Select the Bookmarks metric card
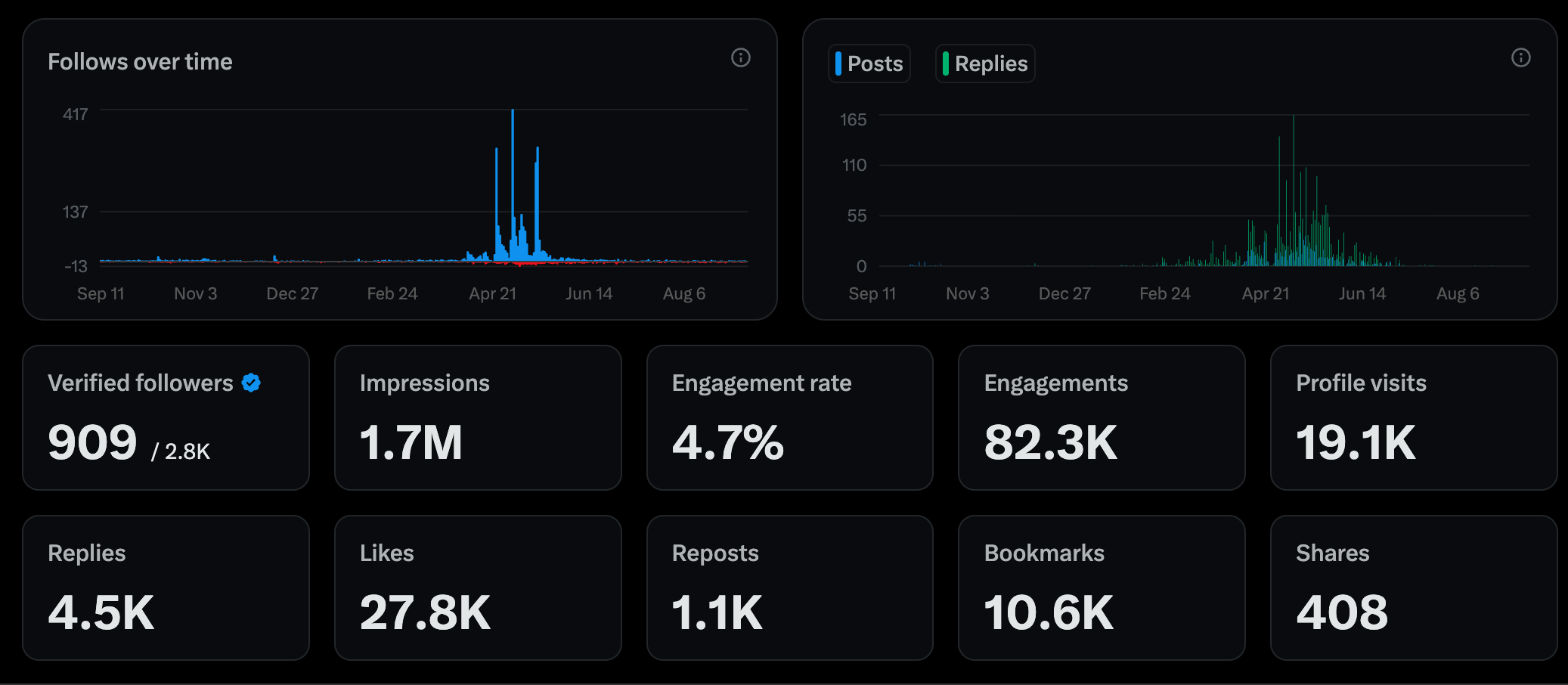 point(1102,588)
